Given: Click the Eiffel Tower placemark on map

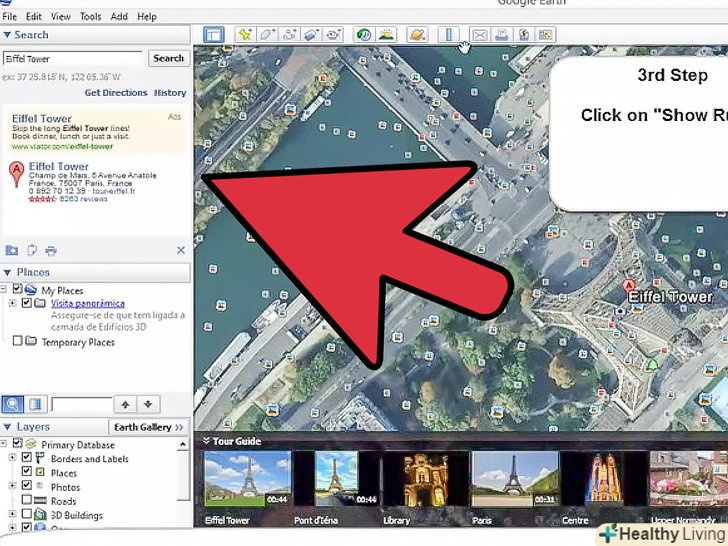Looking at the screenshot, I should (x=629, y=286).
